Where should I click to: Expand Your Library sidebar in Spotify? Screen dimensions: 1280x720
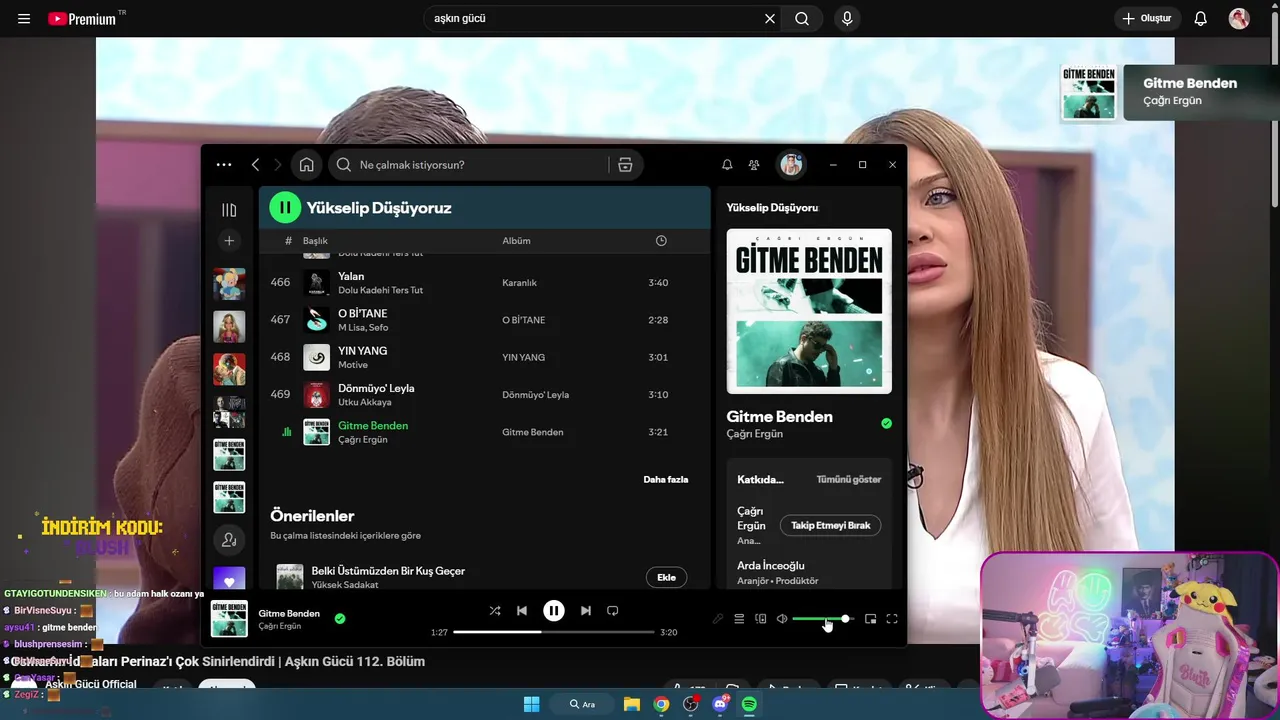coord(229,210)
